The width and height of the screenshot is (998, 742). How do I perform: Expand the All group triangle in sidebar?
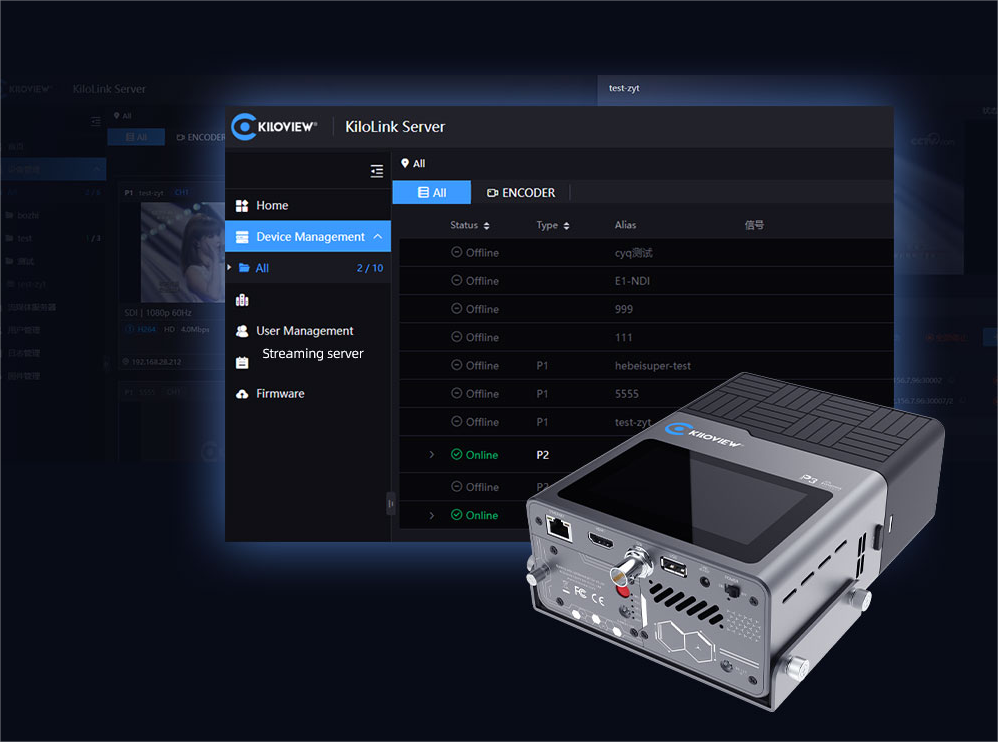click(229, 267)
